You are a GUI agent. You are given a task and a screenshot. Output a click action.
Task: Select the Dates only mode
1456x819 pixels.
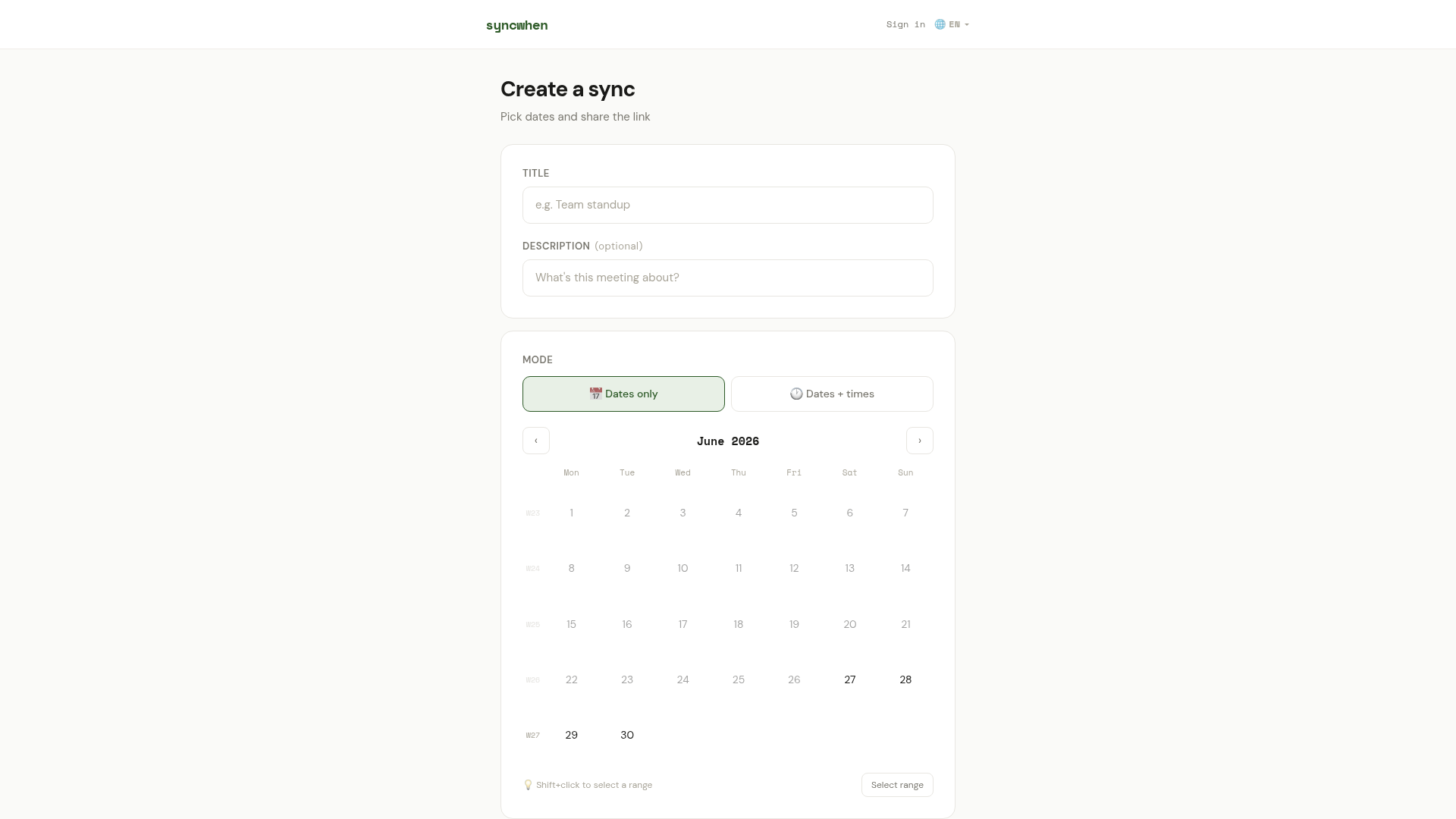[x=623, y=394]
